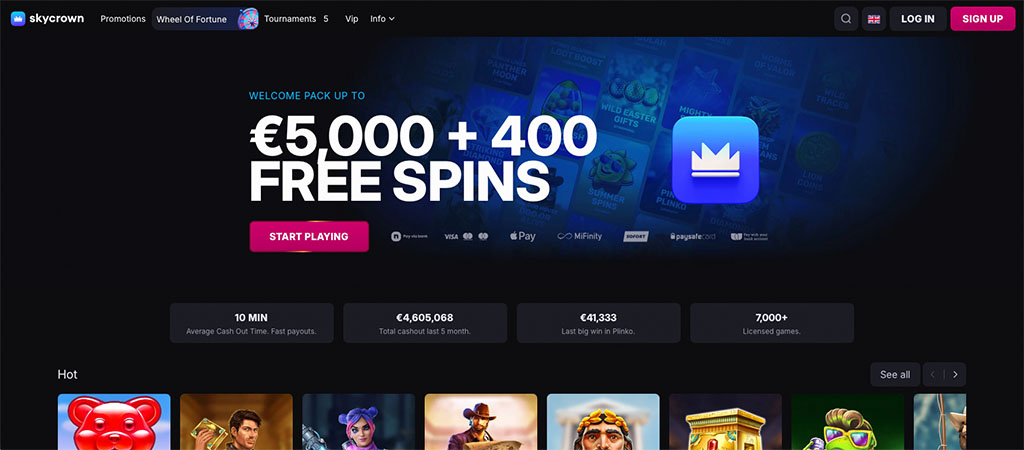Image resolution: width=1024 pixels, height=450 pixels.
Task: Click See all for Hot games
Action: pyautogui.click(x=895, y=374)
